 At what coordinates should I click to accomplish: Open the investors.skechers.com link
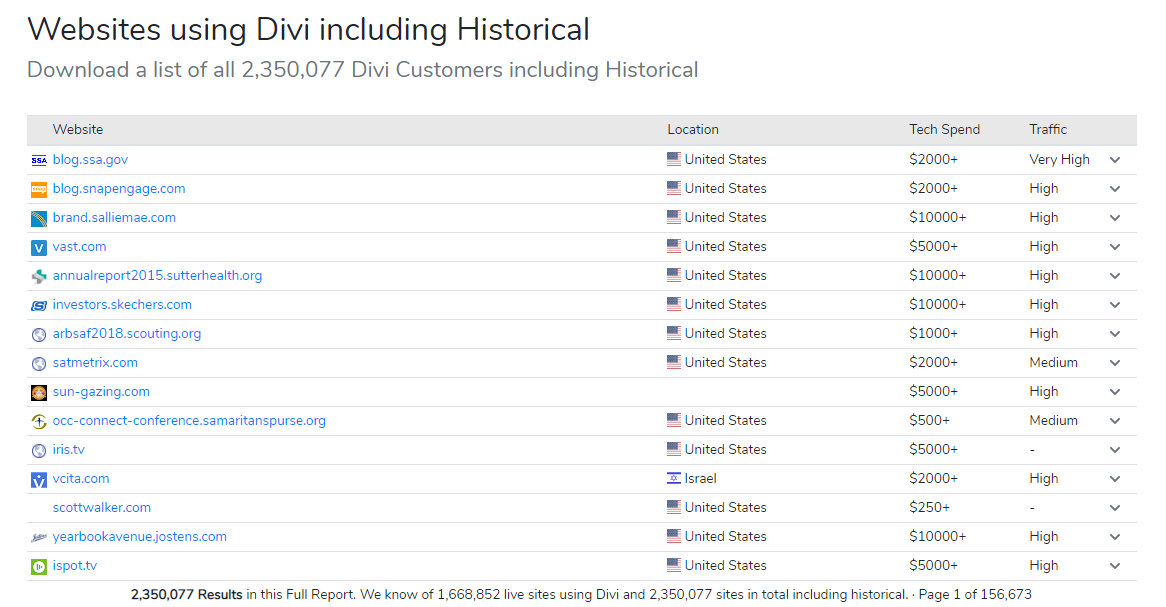coord(122,305)
